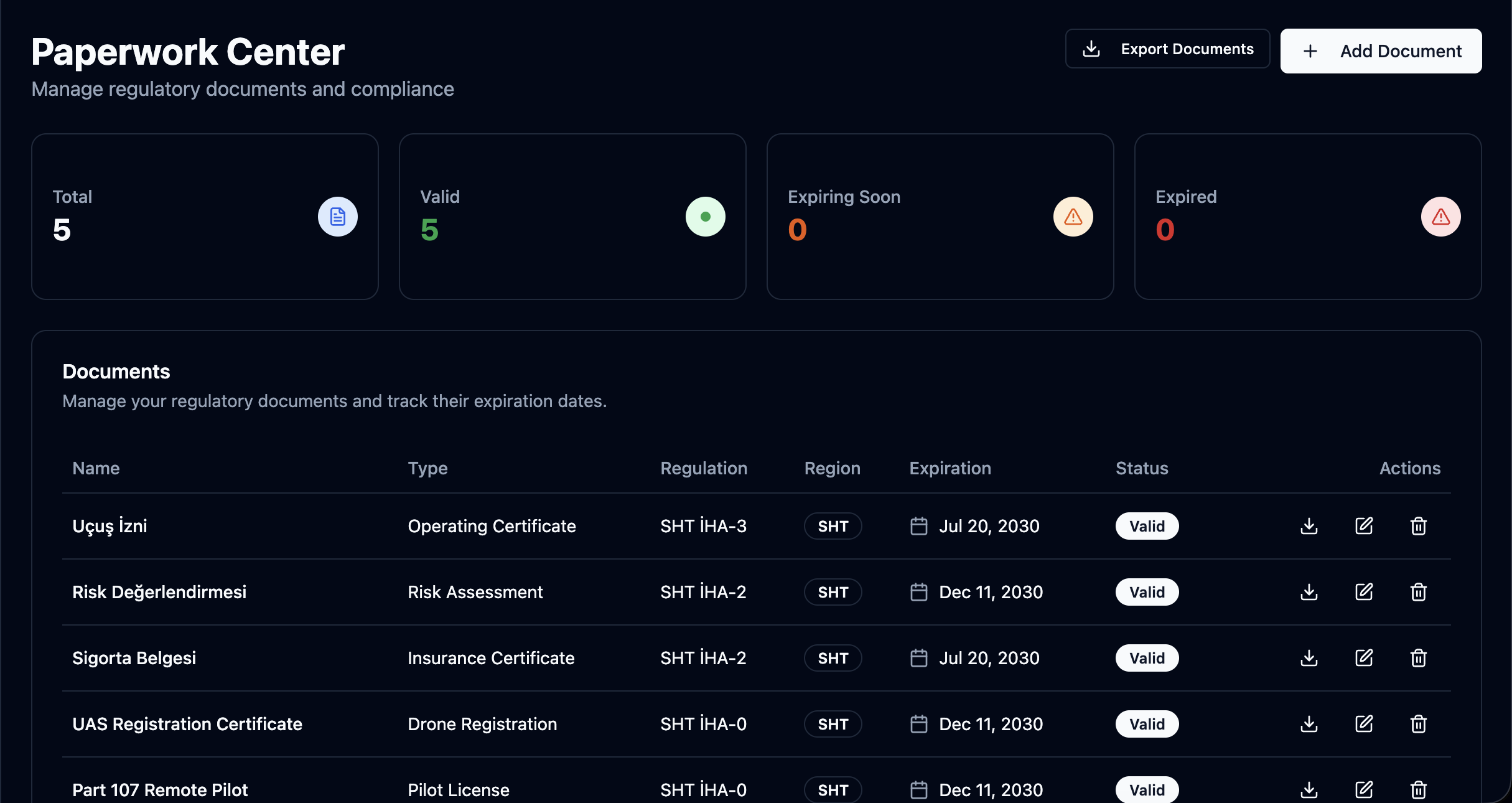Click the Export Documents button
The width and height of the screenshot is (1512, 803).
(1167, 49)
